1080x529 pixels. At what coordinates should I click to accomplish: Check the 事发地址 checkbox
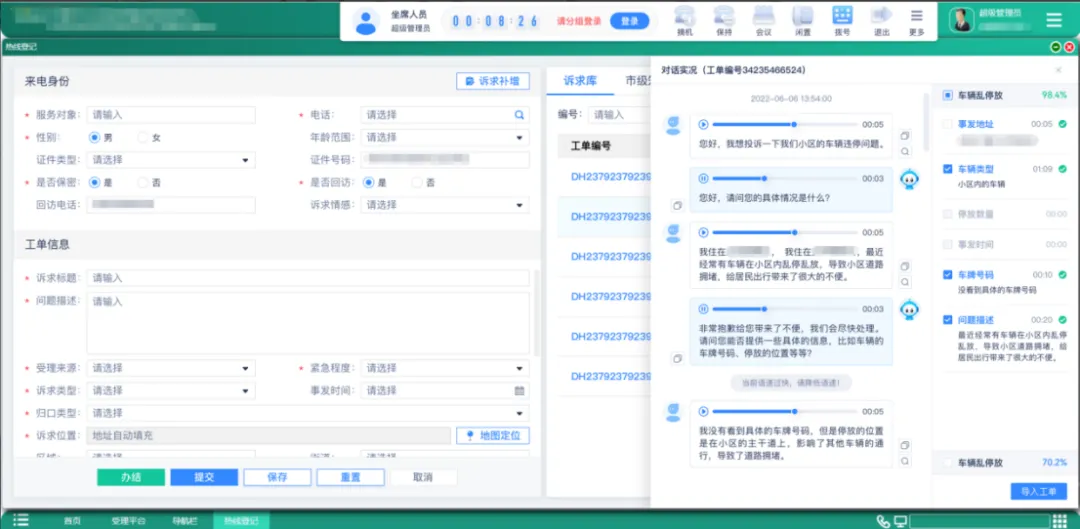tap(947, 124)
